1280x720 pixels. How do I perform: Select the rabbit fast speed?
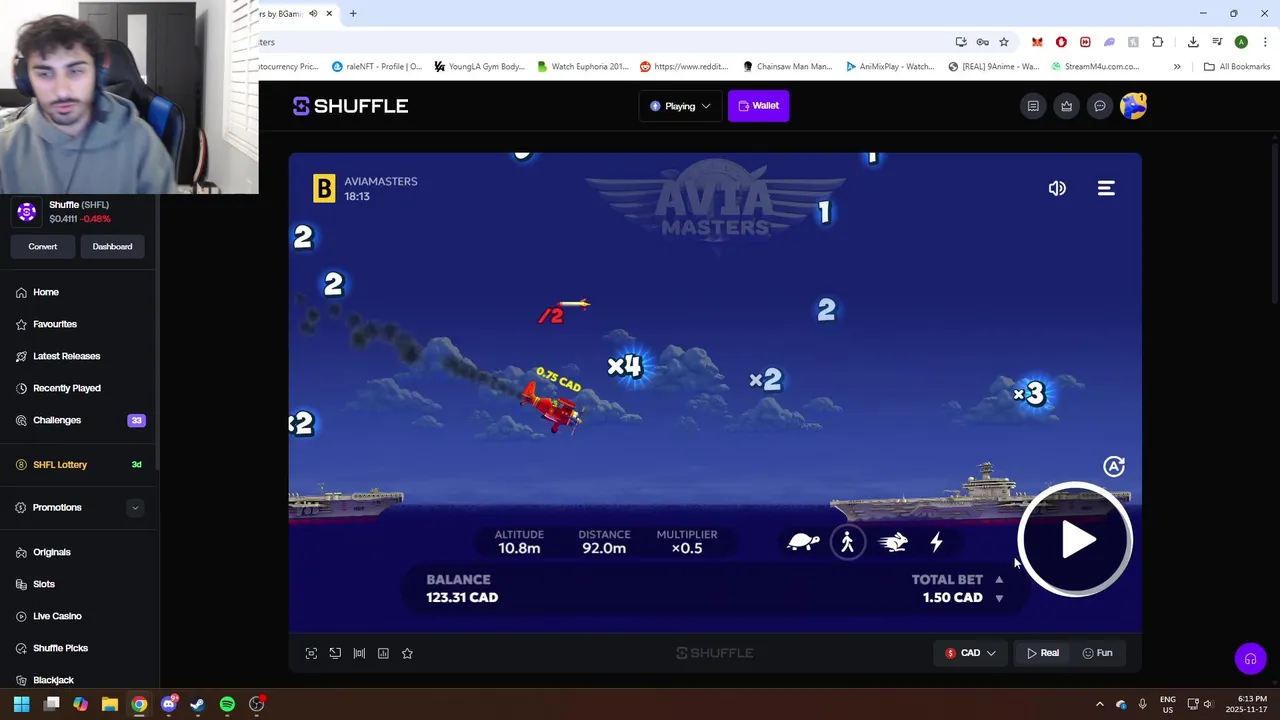(x=893, y=542)
